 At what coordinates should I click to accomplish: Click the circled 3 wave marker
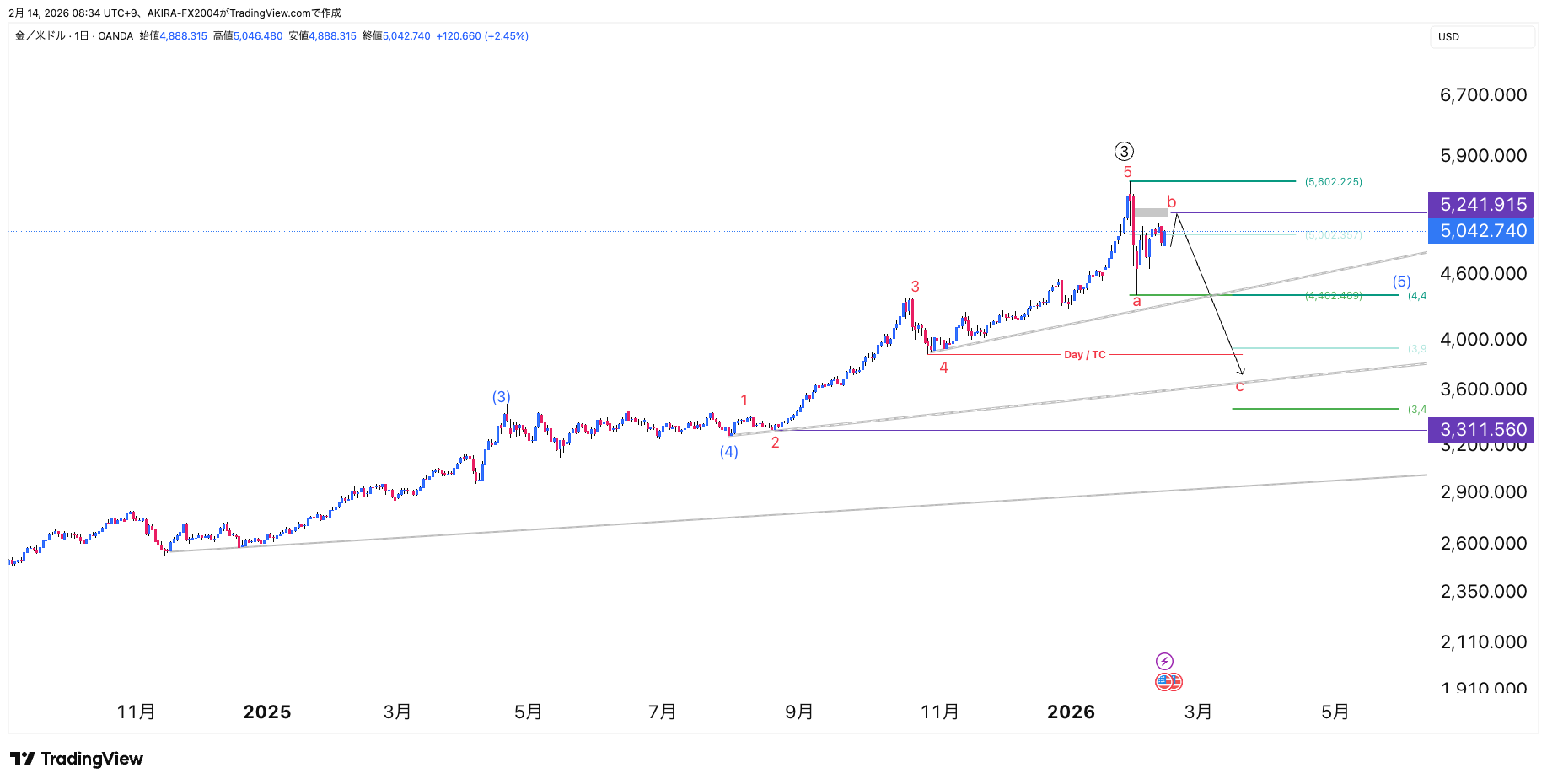click(1124, 152)
